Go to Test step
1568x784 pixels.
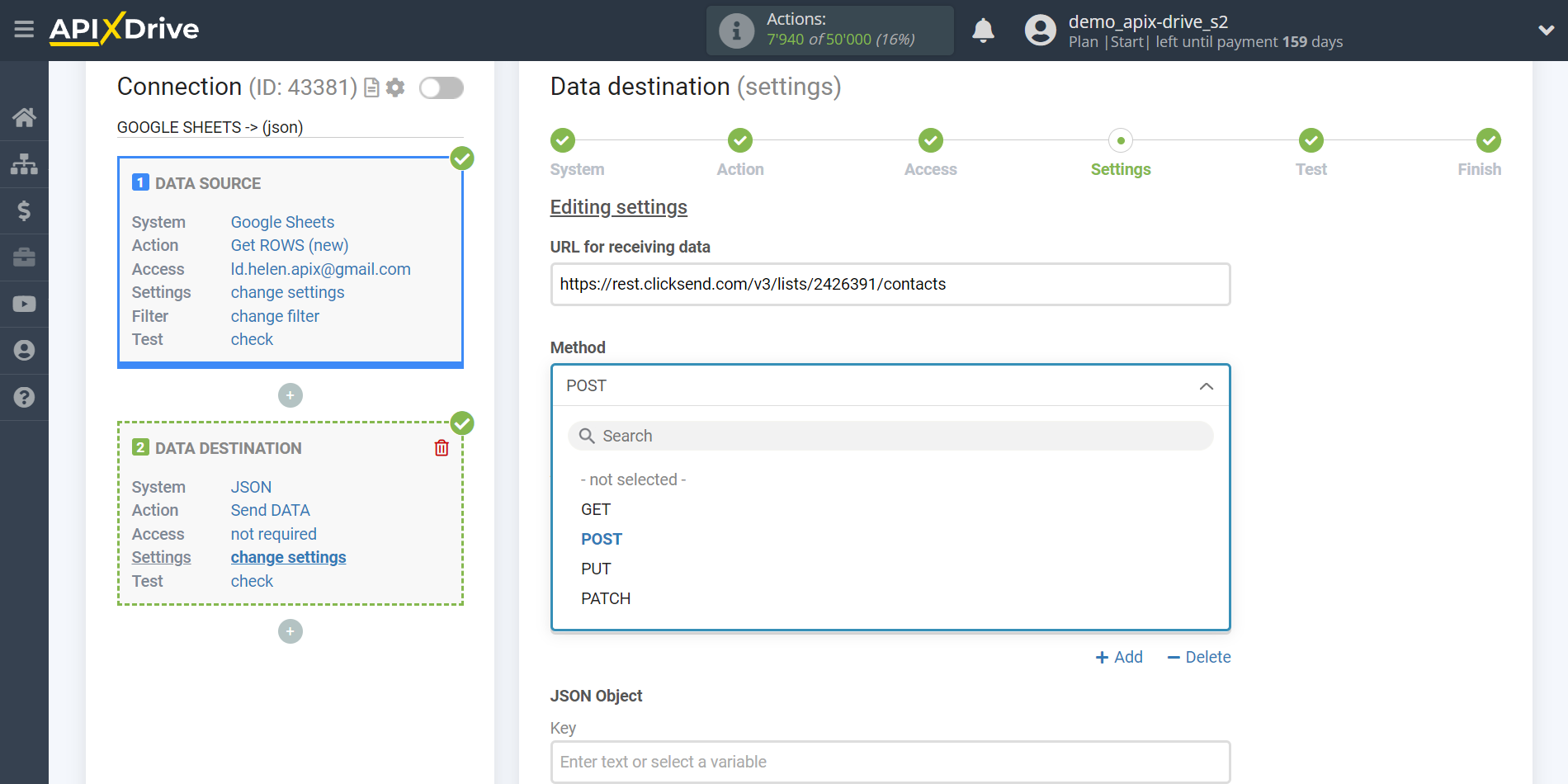(x=1311, y=140)
